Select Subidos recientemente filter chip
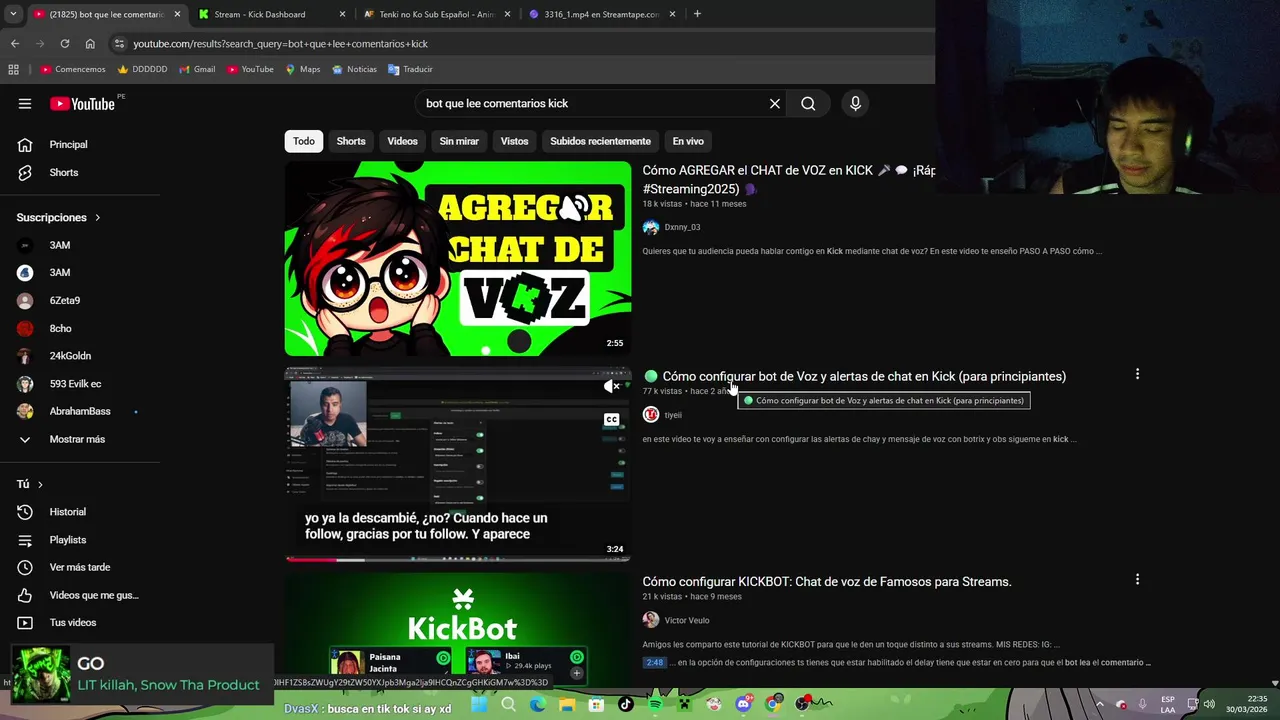The width and height of the screenshot is (1280, 720). point(600,141)
